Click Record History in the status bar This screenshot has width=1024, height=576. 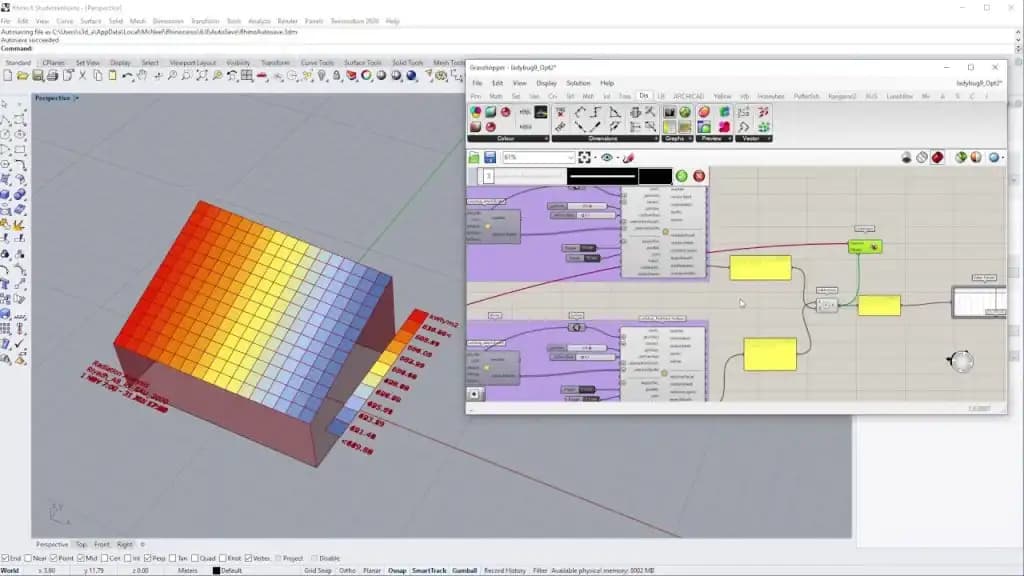point(505,570)
